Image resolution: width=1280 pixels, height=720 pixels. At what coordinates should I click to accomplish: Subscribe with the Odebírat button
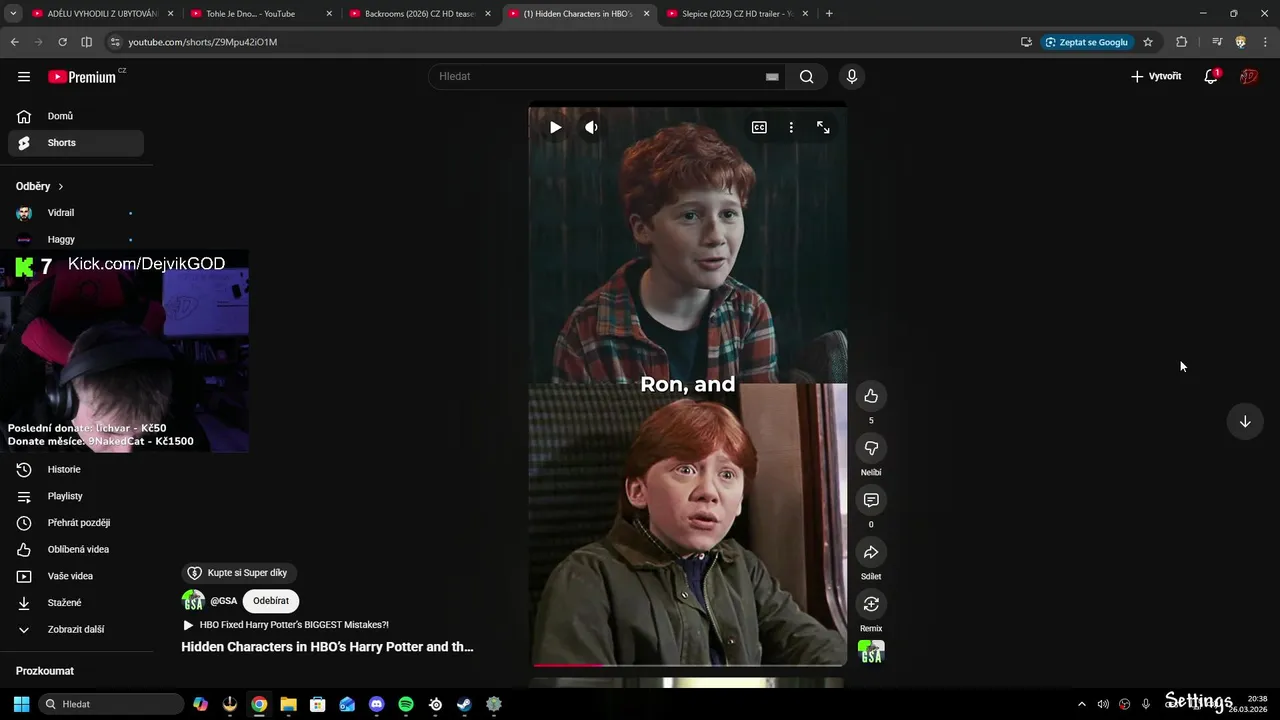pyautogui.click(x=271, y=601)
